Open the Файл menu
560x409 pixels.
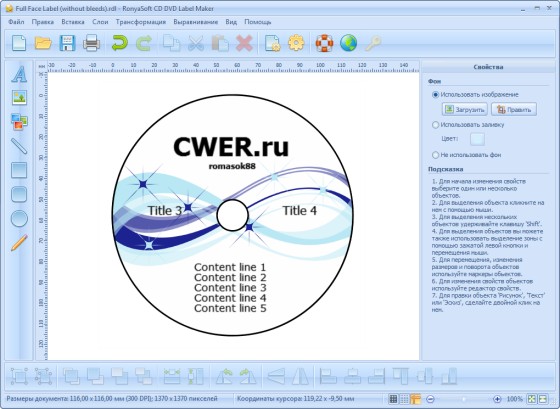pos(16,22)
